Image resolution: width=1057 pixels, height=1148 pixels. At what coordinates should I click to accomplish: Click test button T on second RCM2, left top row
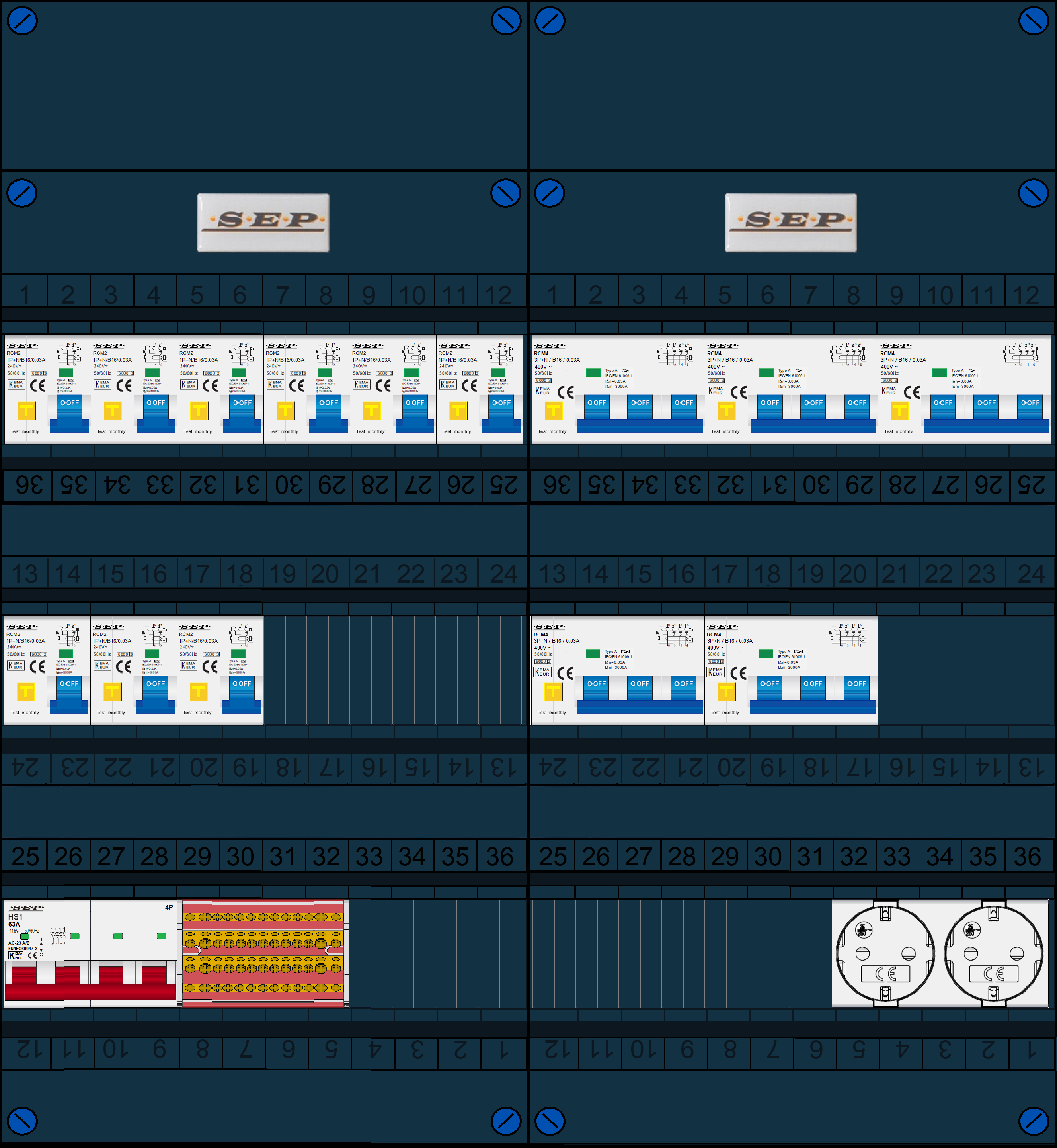click(x=113, y=410)
